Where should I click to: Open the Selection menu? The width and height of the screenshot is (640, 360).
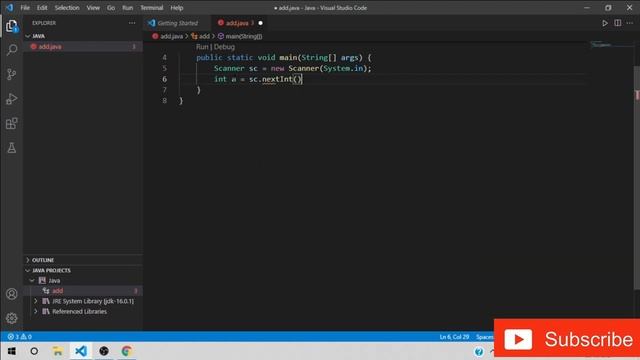pyautogui.click(x=67, y=8)
